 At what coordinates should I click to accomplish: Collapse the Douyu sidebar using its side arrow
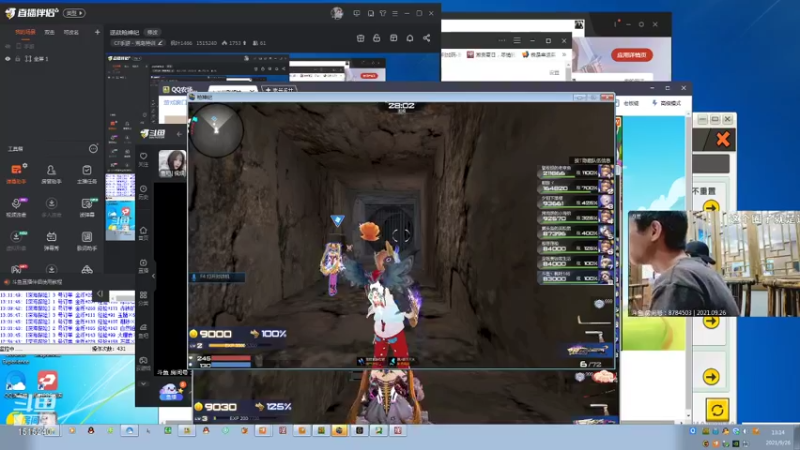click(x=153, y=276)
